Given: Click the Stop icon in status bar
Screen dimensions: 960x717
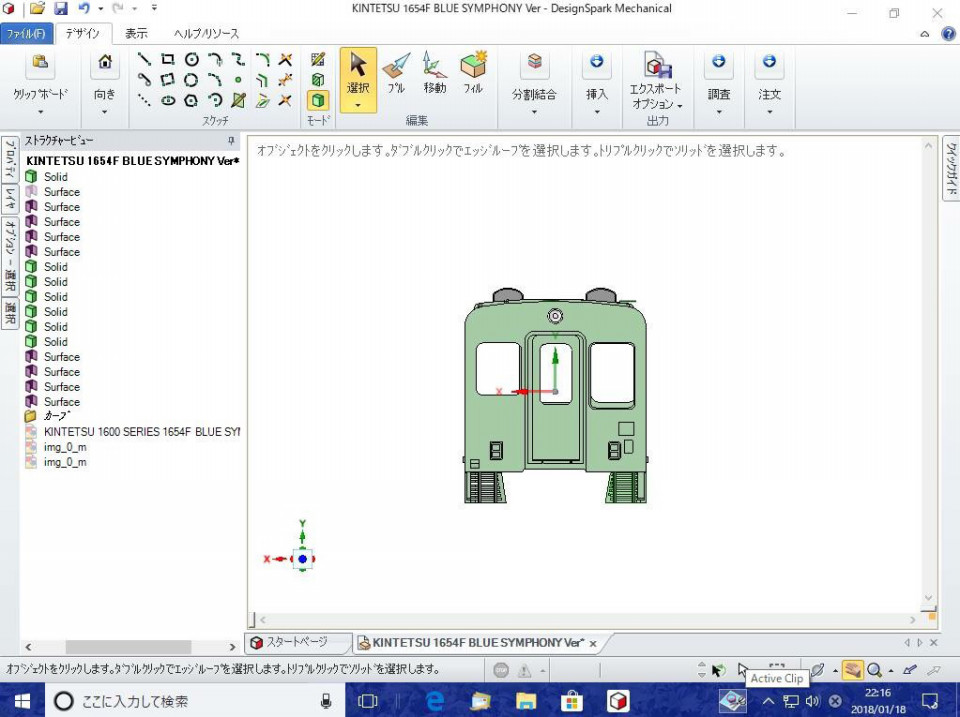Looking at the screenshot, I should point(501,670).
